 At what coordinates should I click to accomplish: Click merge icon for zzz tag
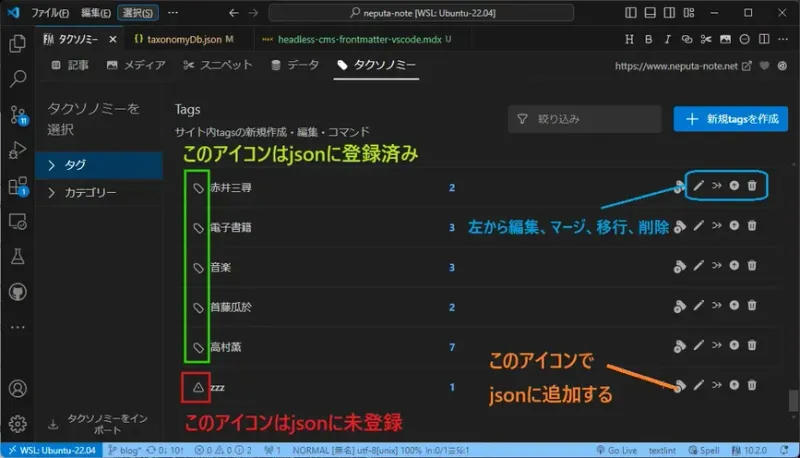(x=717, y=385)
